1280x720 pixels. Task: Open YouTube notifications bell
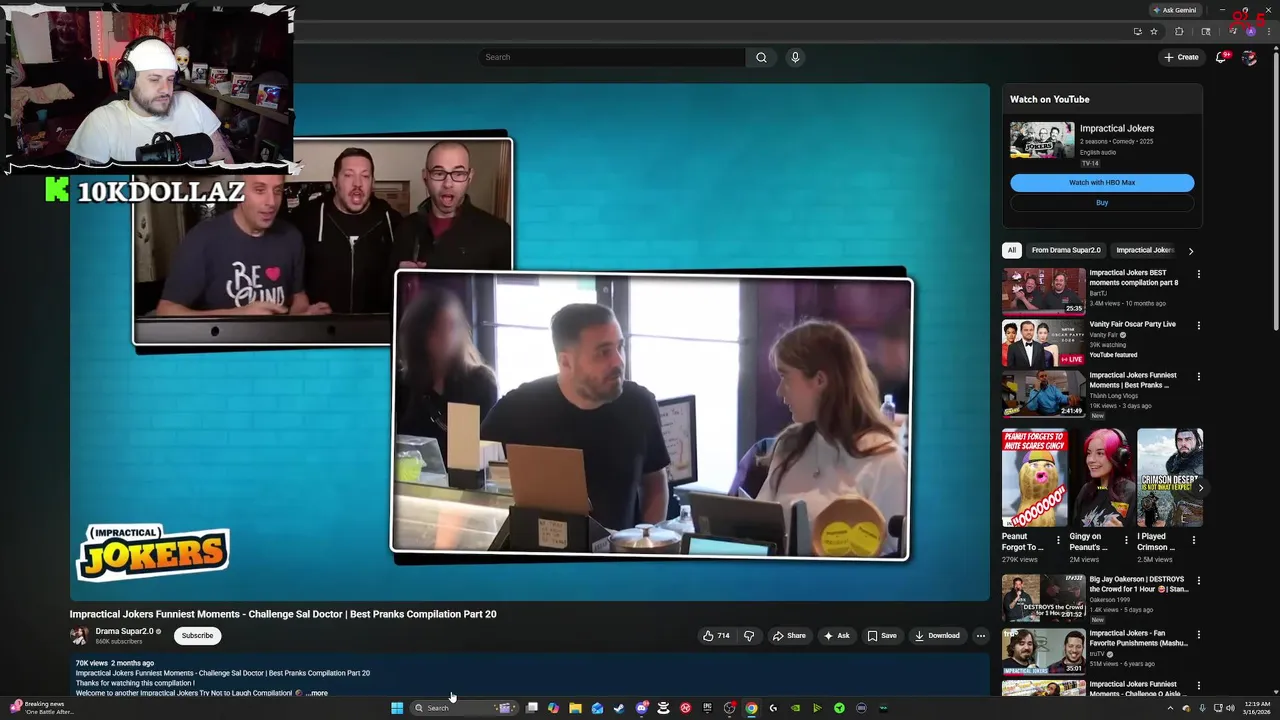[1220, 57]
